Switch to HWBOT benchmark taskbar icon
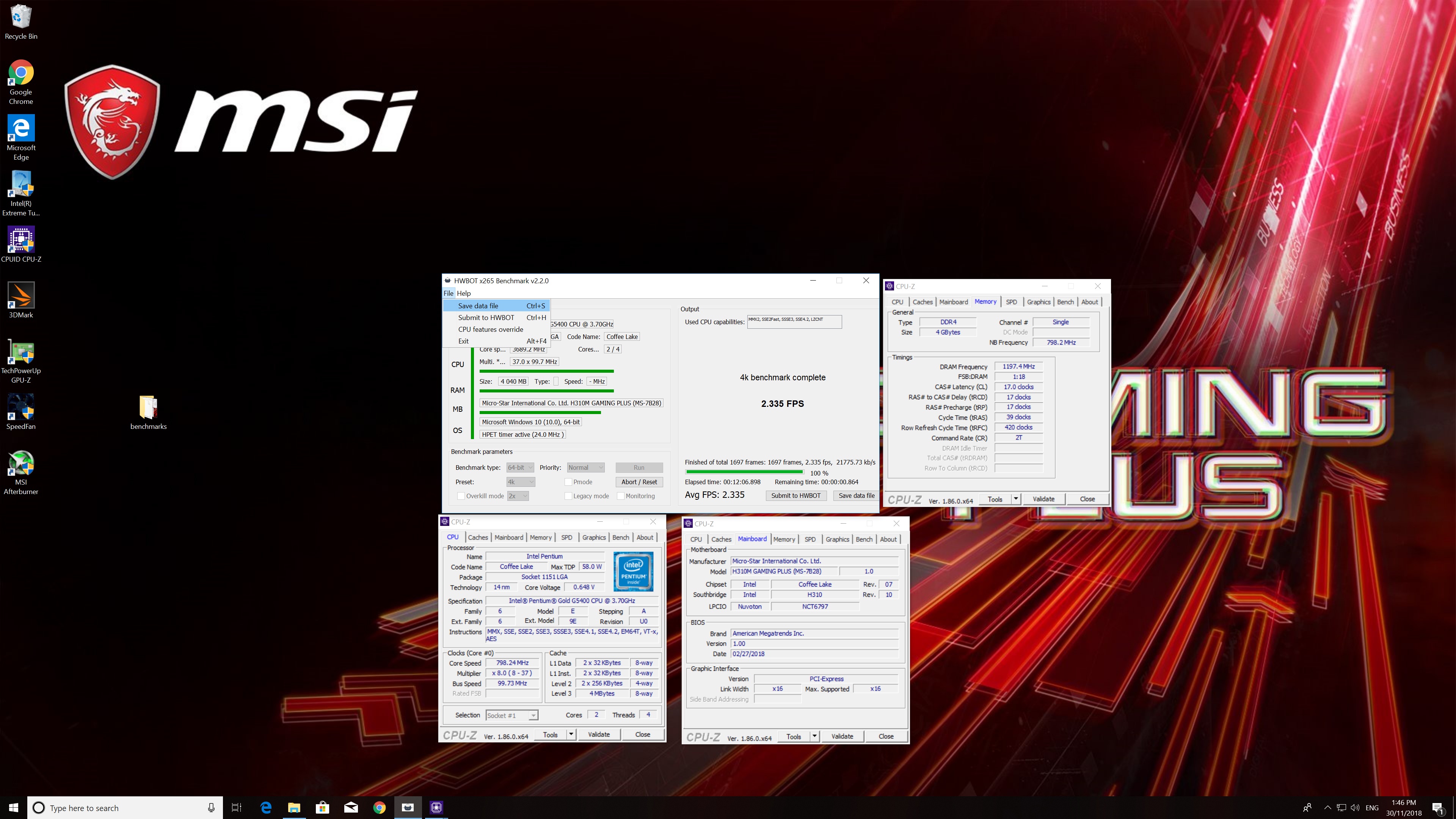 coord(408,808)
